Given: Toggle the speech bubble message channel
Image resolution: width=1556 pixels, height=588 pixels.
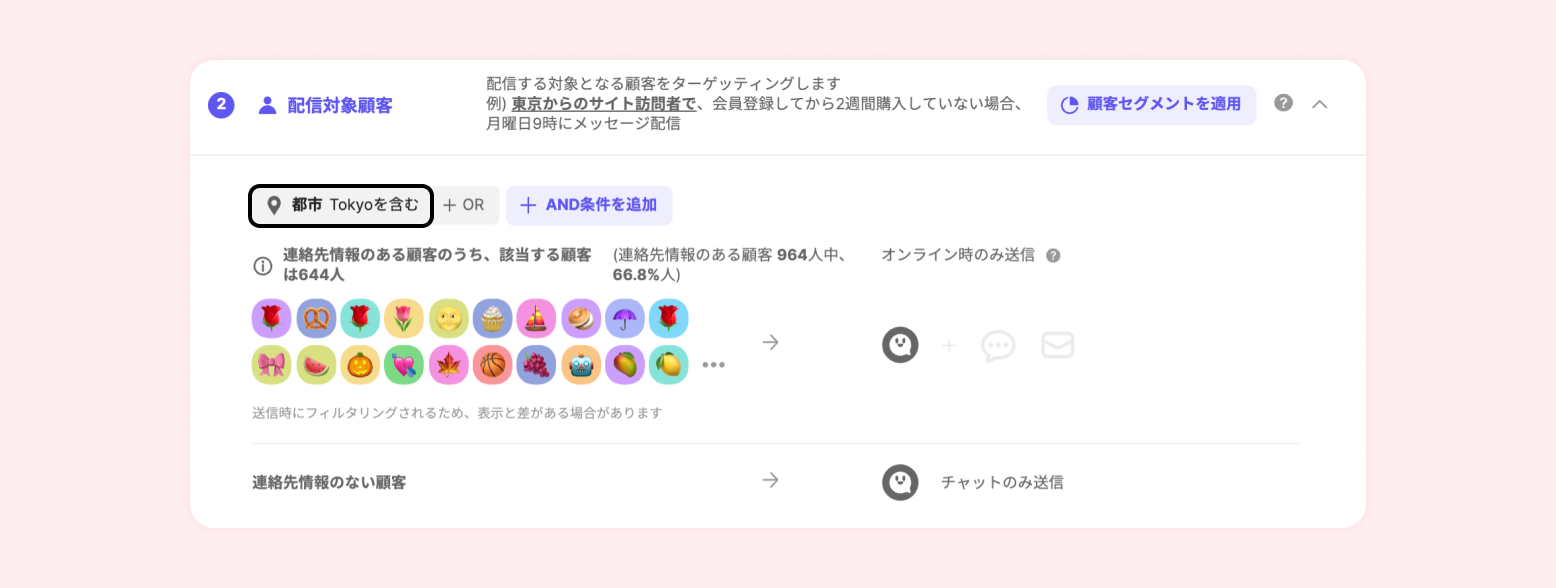Looking at the screenshot, I should tap(998, 345).
